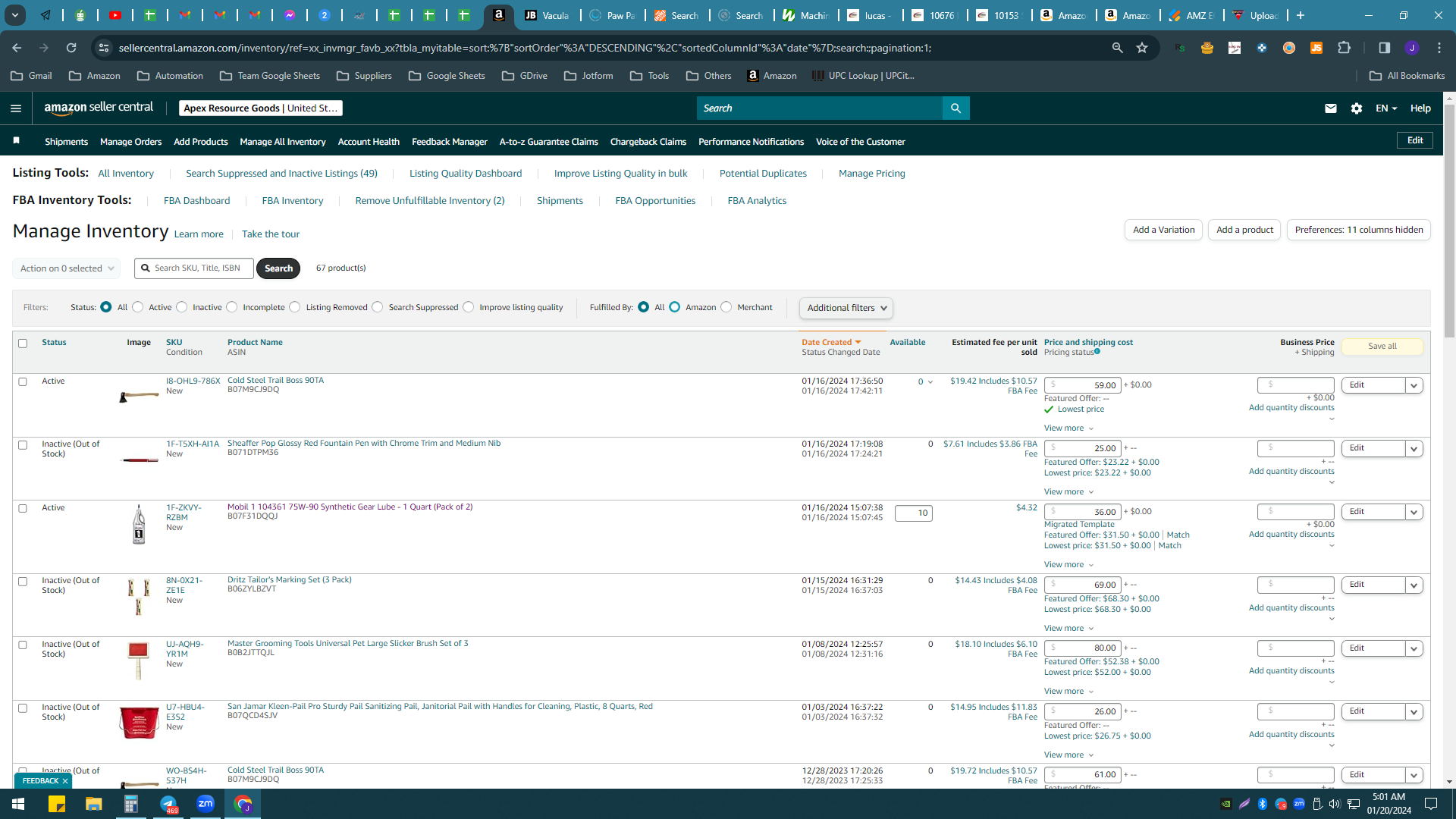Click the bookmark flag icon in nav bar
The image size is (1456, 819).
[x=16, y=141]
